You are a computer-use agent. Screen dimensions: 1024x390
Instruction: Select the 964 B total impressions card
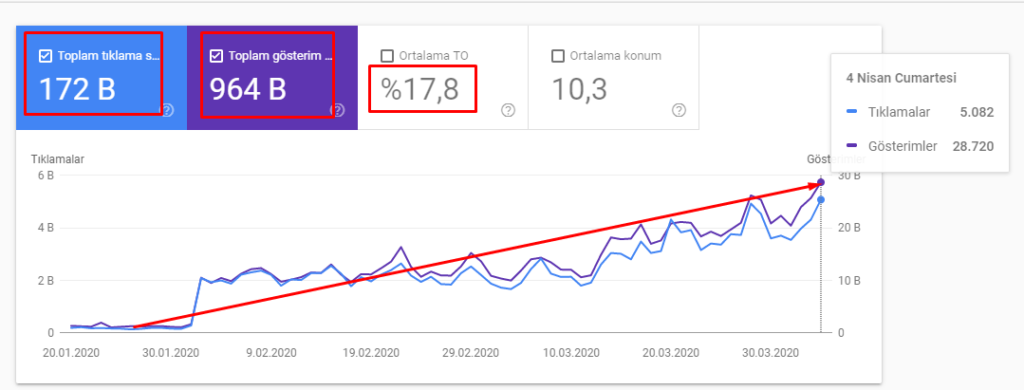pyautogui.click(x=272, y=78)
